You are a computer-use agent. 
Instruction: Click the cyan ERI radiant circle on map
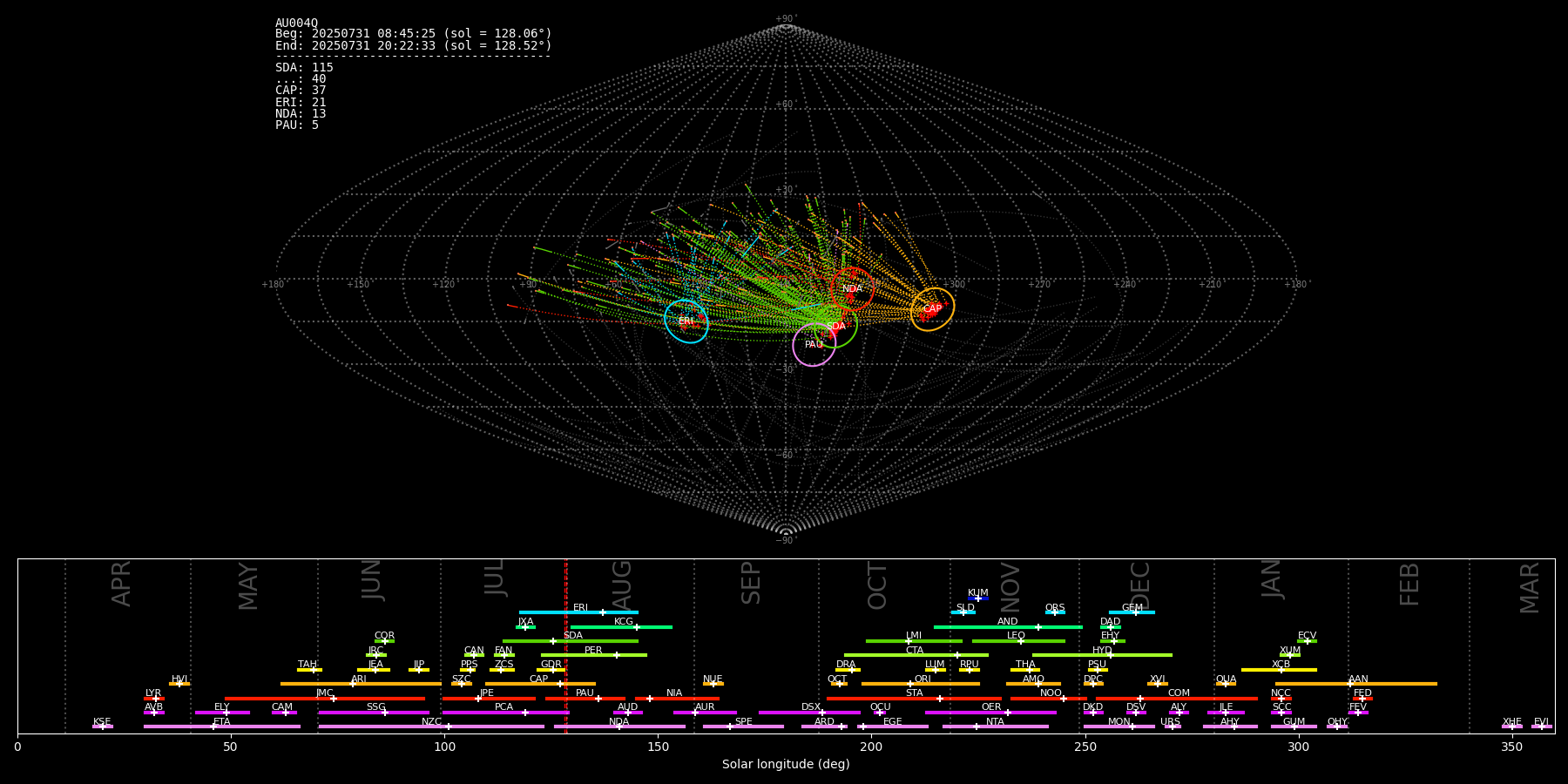(686, 321)
